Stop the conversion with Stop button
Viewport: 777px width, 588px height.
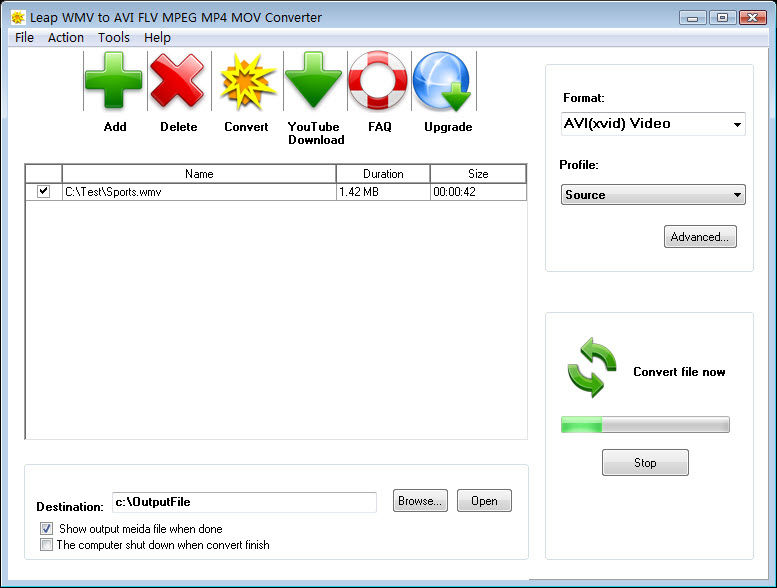(645, 463)
